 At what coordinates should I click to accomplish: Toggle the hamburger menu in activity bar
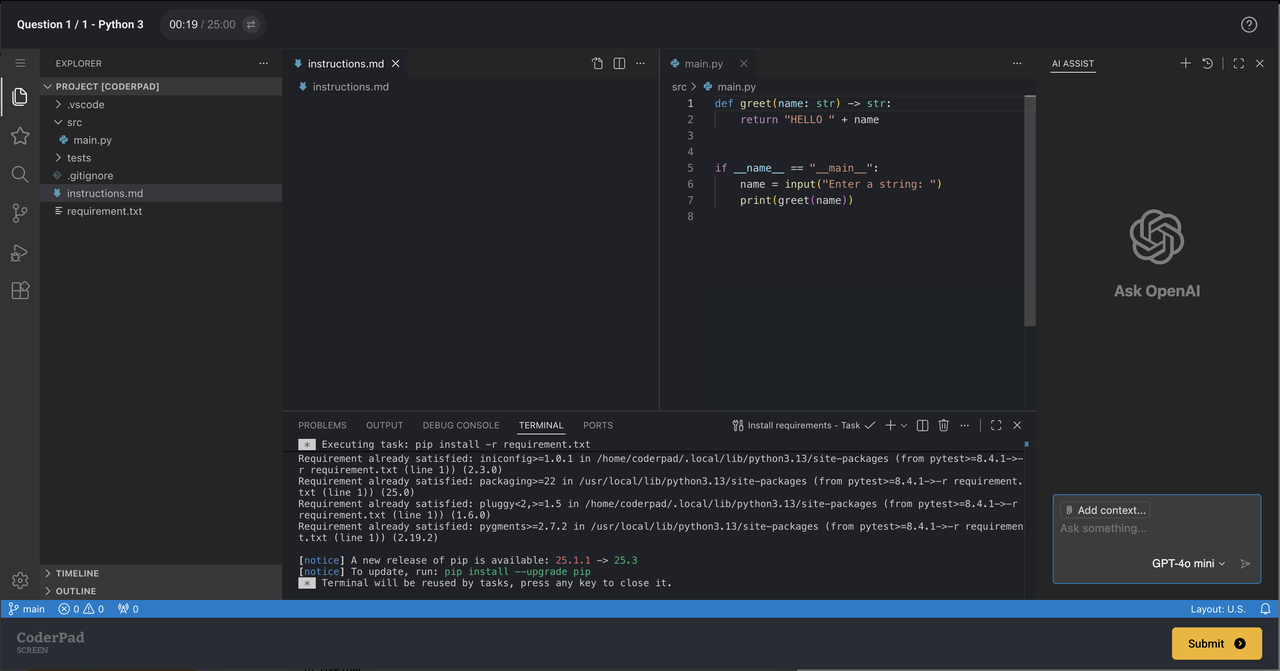[x=19, y=63]
